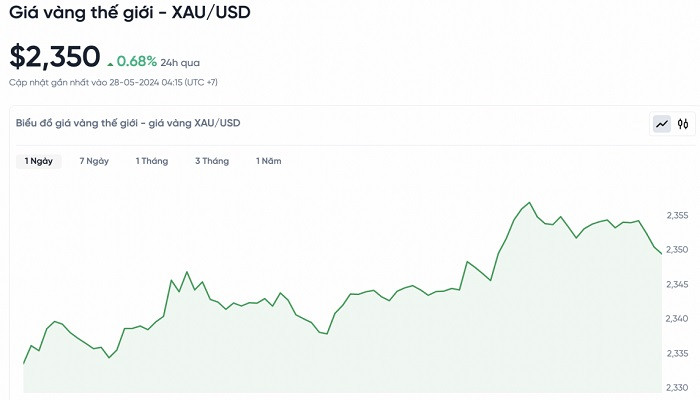Switch to candlestick chart view icon
The width and height of the screenshot is (700, 400).
tap(684, 124)
